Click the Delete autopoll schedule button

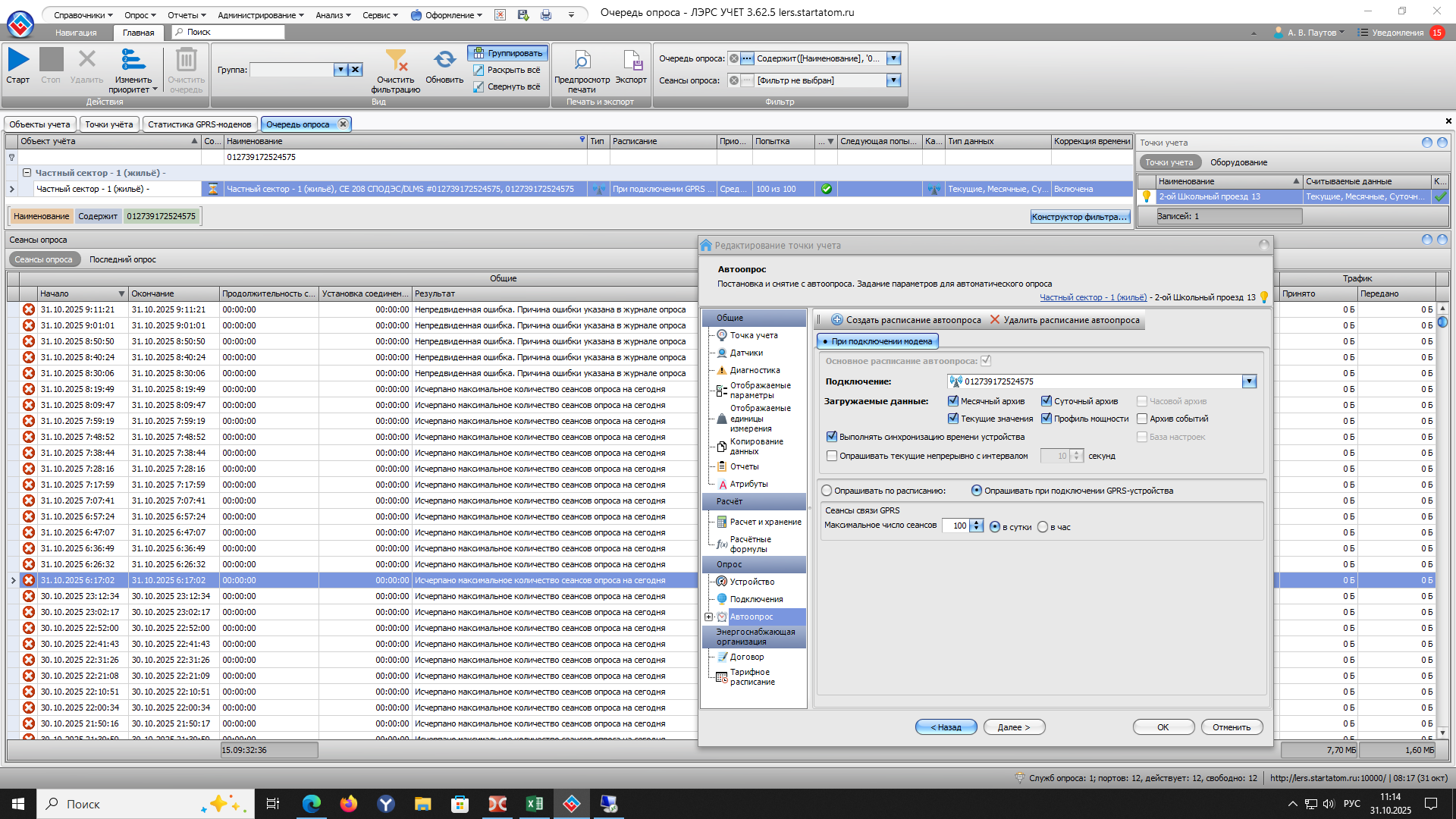[1064, 320]
